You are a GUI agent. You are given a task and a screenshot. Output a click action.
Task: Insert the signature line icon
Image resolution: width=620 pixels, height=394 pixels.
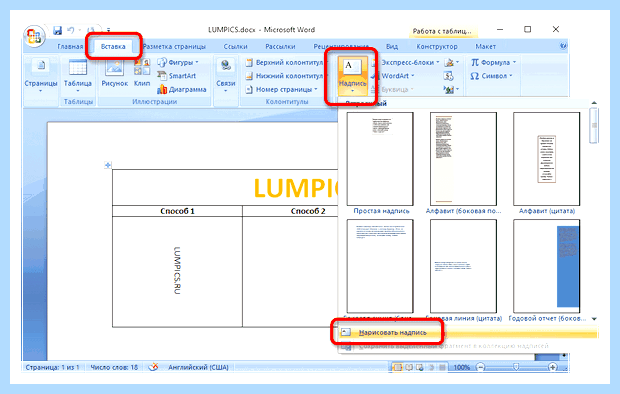tap(449, 62)
